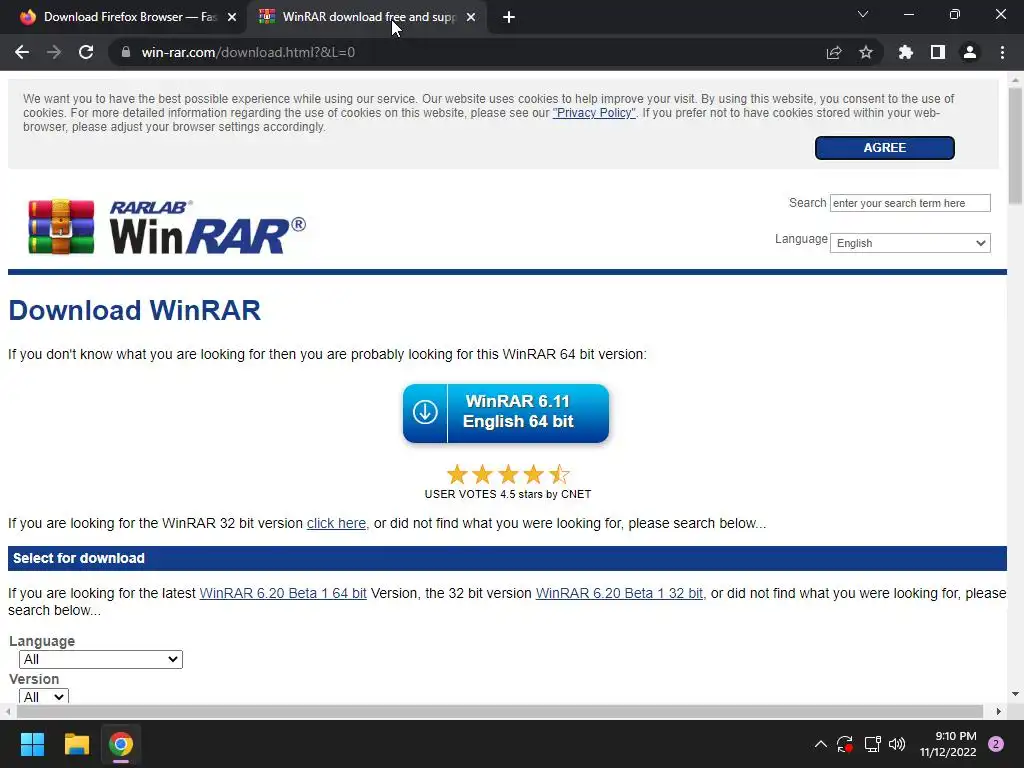Open the tab search chevron in title bar
Image resolution: width=1024 pixels, height=768 pixels.
tap(863, 14)
